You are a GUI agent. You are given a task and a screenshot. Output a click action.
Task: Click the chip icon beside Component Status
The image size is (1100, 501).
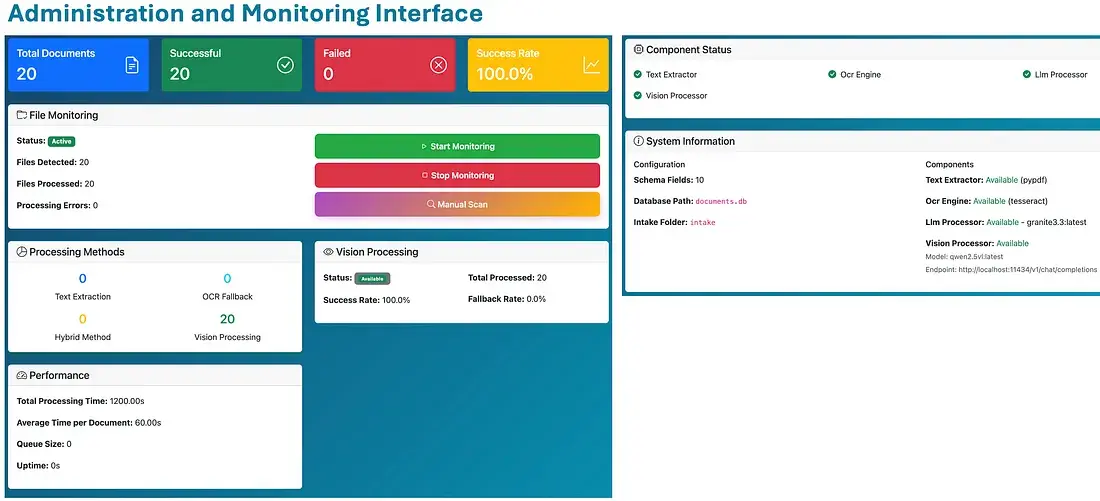click(x=639, y=50)
